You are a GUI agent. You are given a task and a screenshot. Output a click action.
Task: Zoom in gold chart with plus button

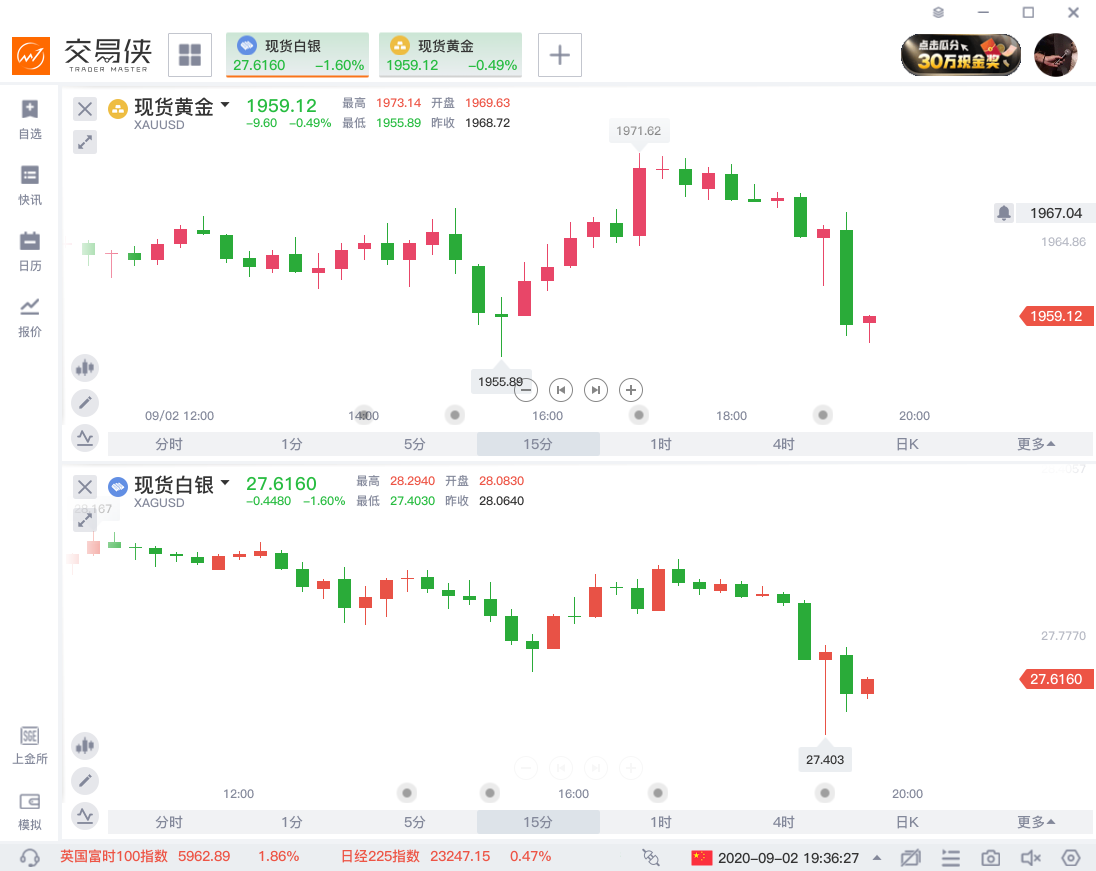tap(630, 390)
